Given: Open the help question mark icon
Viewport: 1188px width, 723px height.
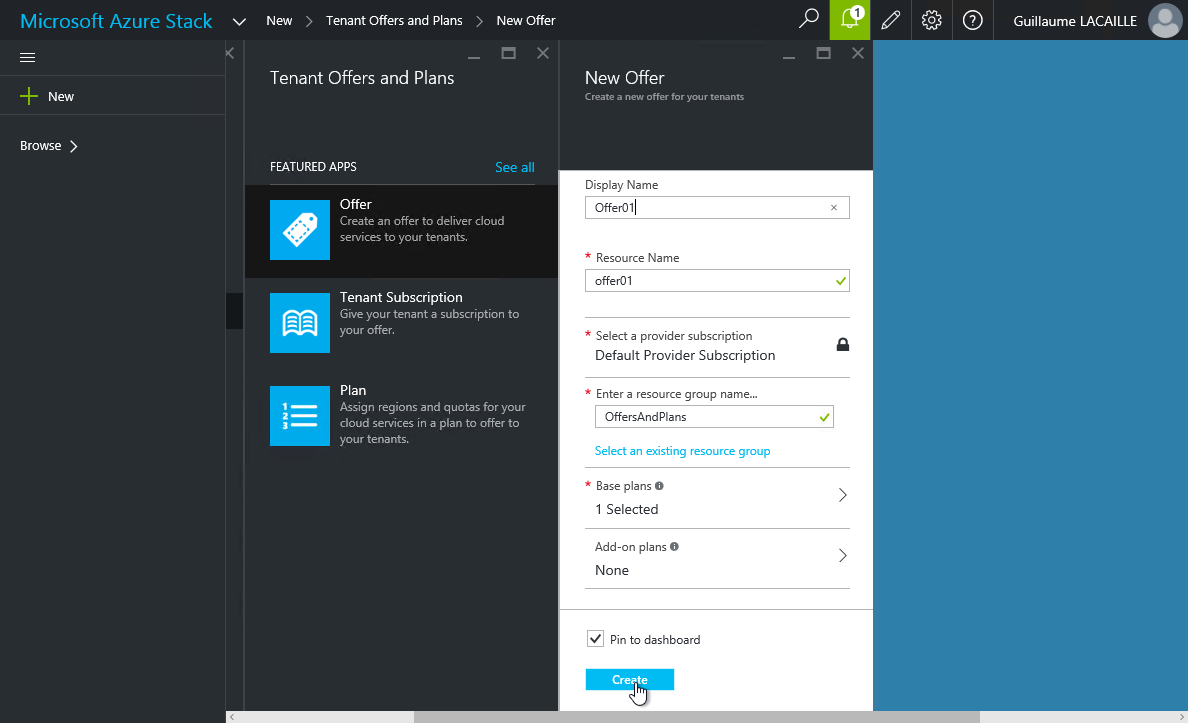Looking at the screenshot, I should click(x=973, y=20).
